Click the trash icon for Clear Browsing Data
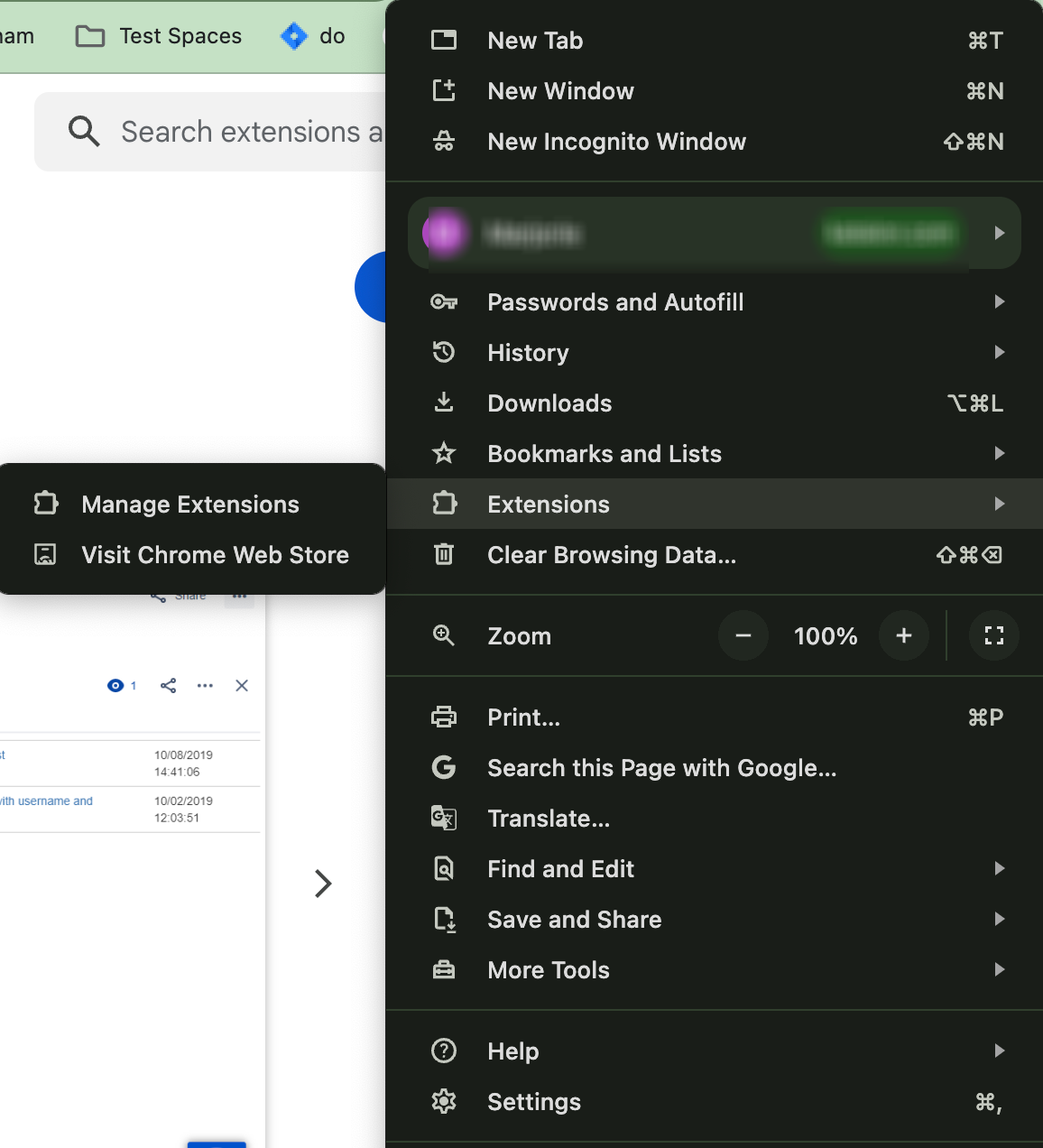This screenshot has width=1043, height=1148. tap(444, 554)
